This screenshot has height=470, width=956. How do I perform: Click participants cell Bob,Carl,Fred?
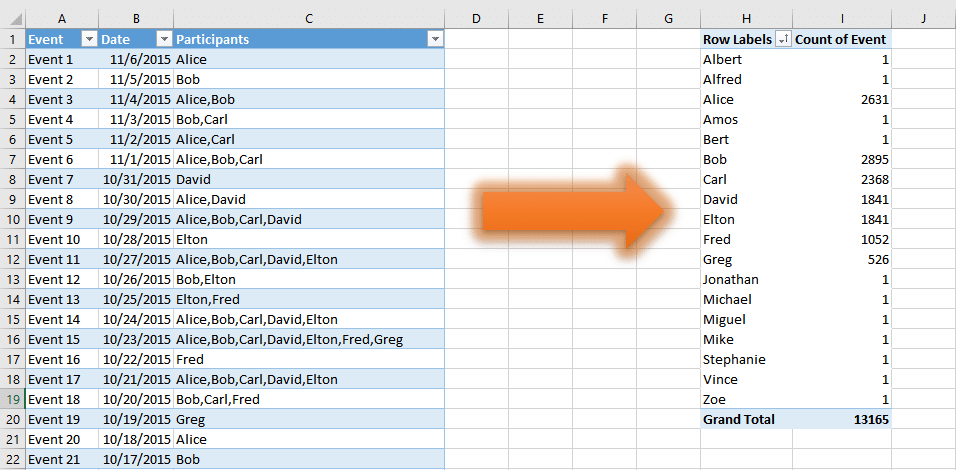click(309, 399)
